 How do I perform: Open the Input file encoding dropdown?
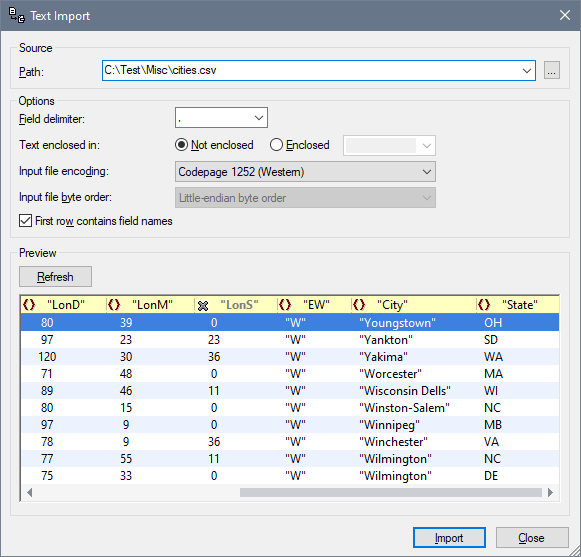[x=305, y=172]
